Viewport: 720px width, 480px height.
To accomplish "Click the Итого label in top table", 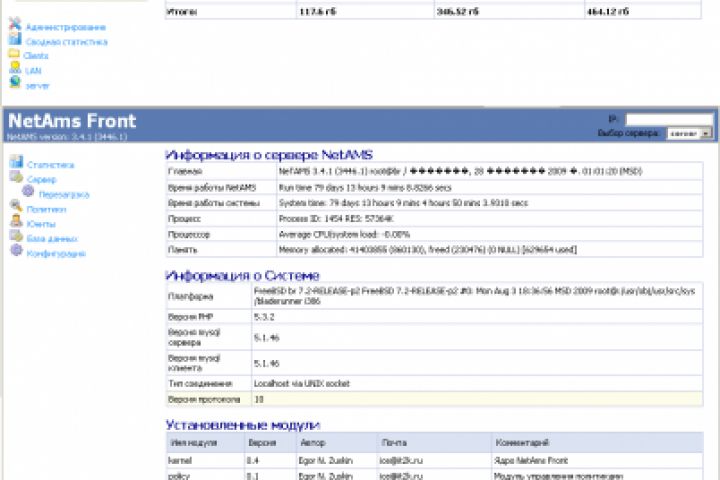I will pyautogui.click(x=182, y=12).
